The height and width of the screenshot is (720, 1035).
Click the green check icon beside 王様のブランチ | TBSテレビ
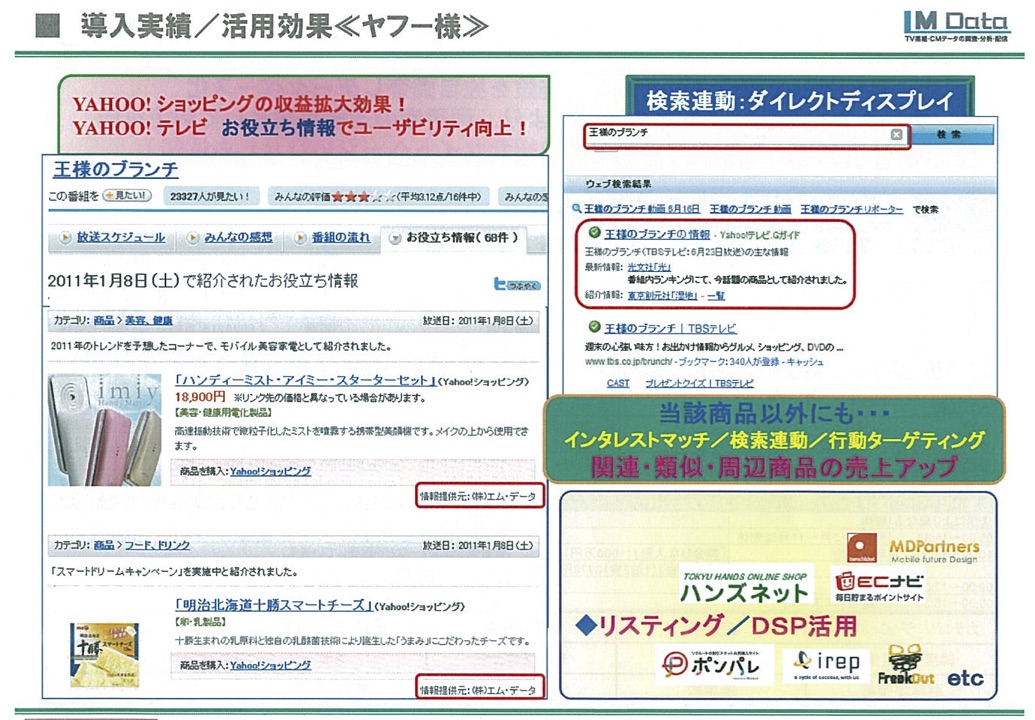click(594, 327)
